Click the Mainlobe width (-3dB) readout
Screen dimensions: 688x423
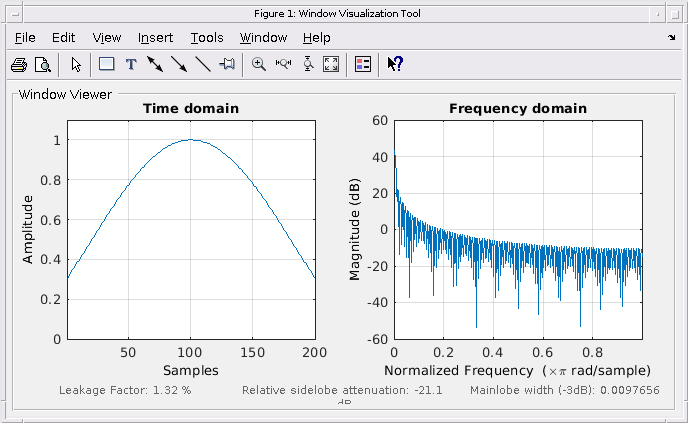(565, 390)
